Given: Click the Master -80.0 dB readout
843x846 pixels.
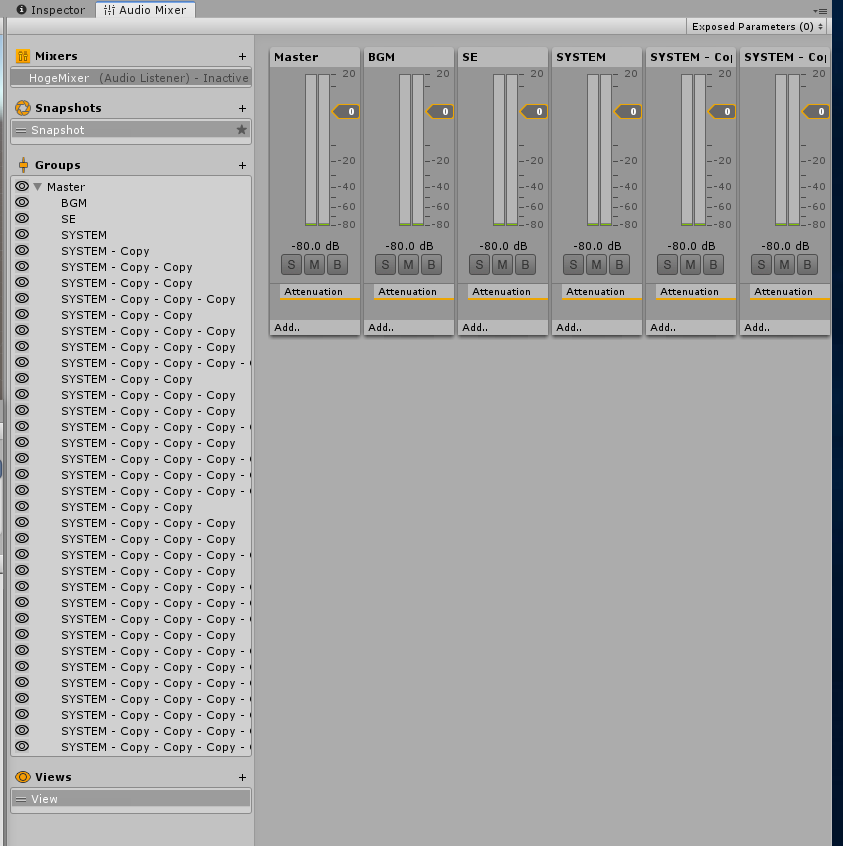Looking at the screenshot, I should [x=315, y=246].
